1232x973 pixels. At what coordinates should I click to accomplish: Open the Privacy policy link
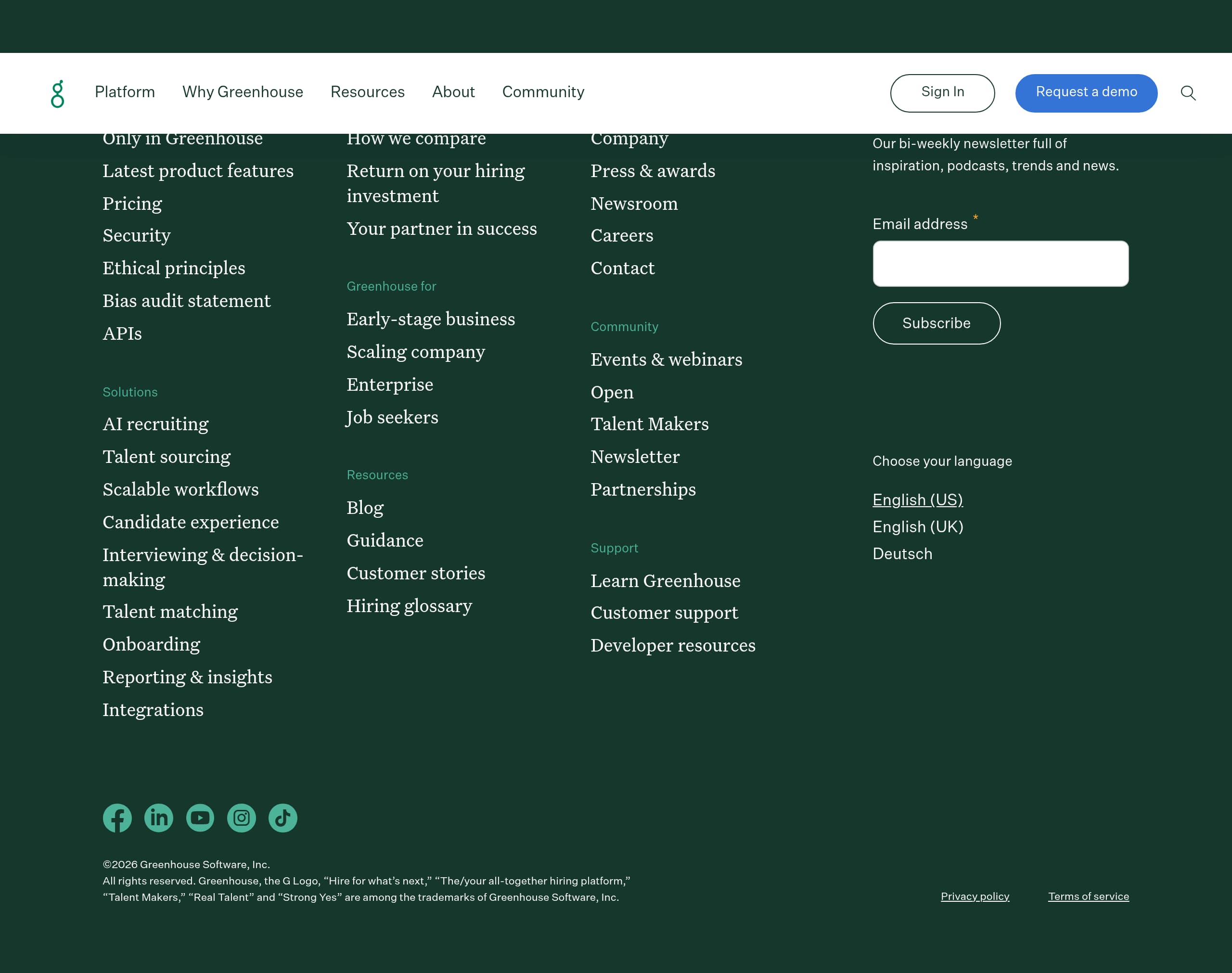[x=975, y=896]
